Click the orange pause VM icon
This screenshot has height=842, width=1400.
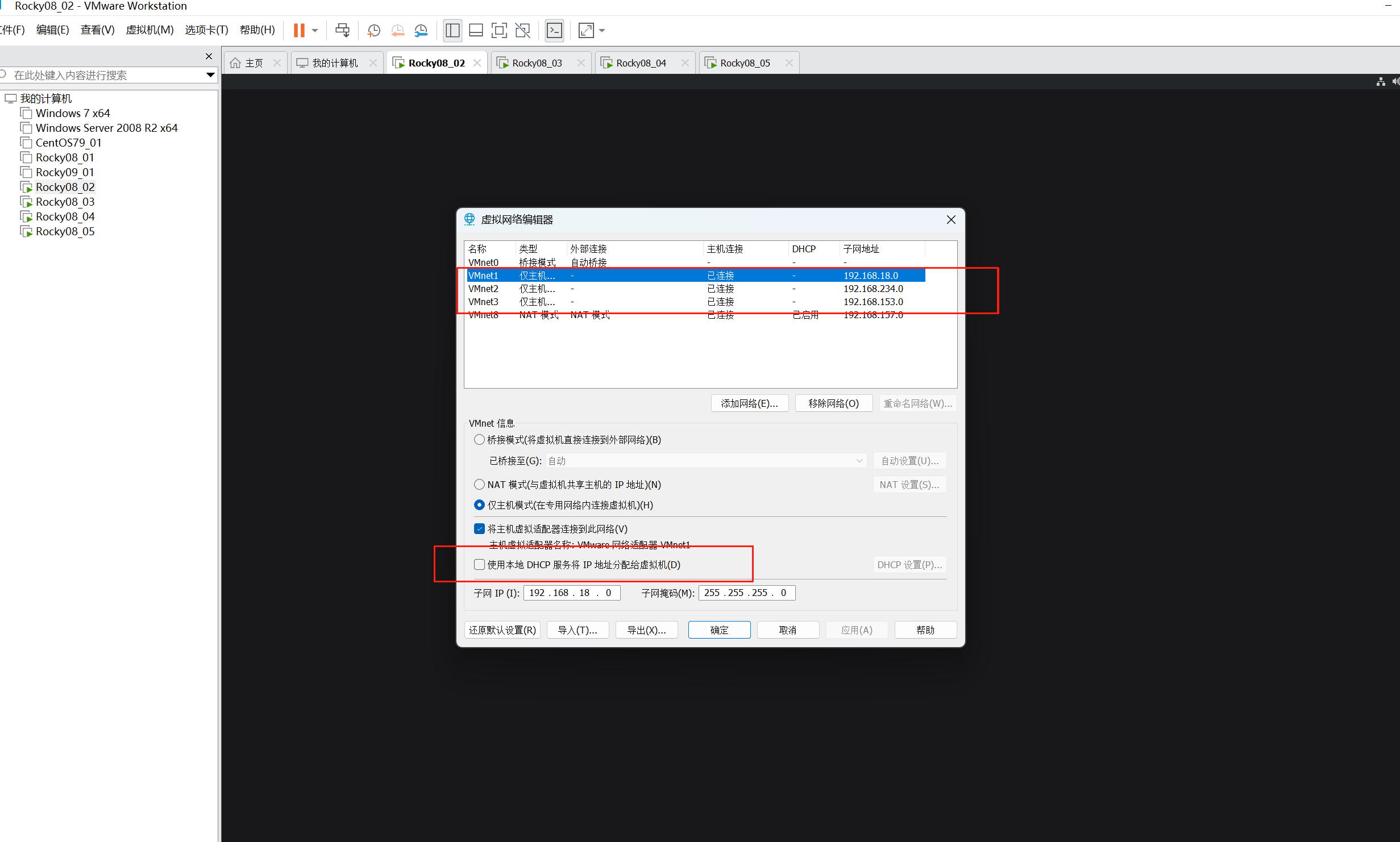(299, 30)
